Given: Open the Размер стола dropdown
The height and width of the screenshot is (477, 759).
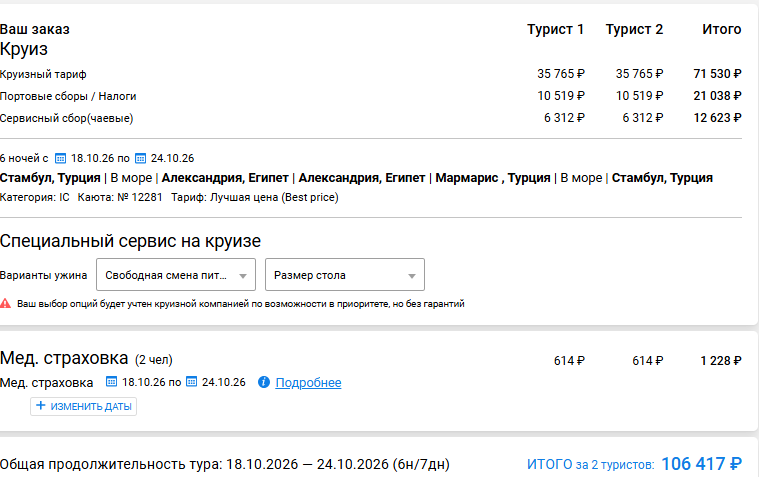Looking at the screenshot, I should tap(345, 275).
